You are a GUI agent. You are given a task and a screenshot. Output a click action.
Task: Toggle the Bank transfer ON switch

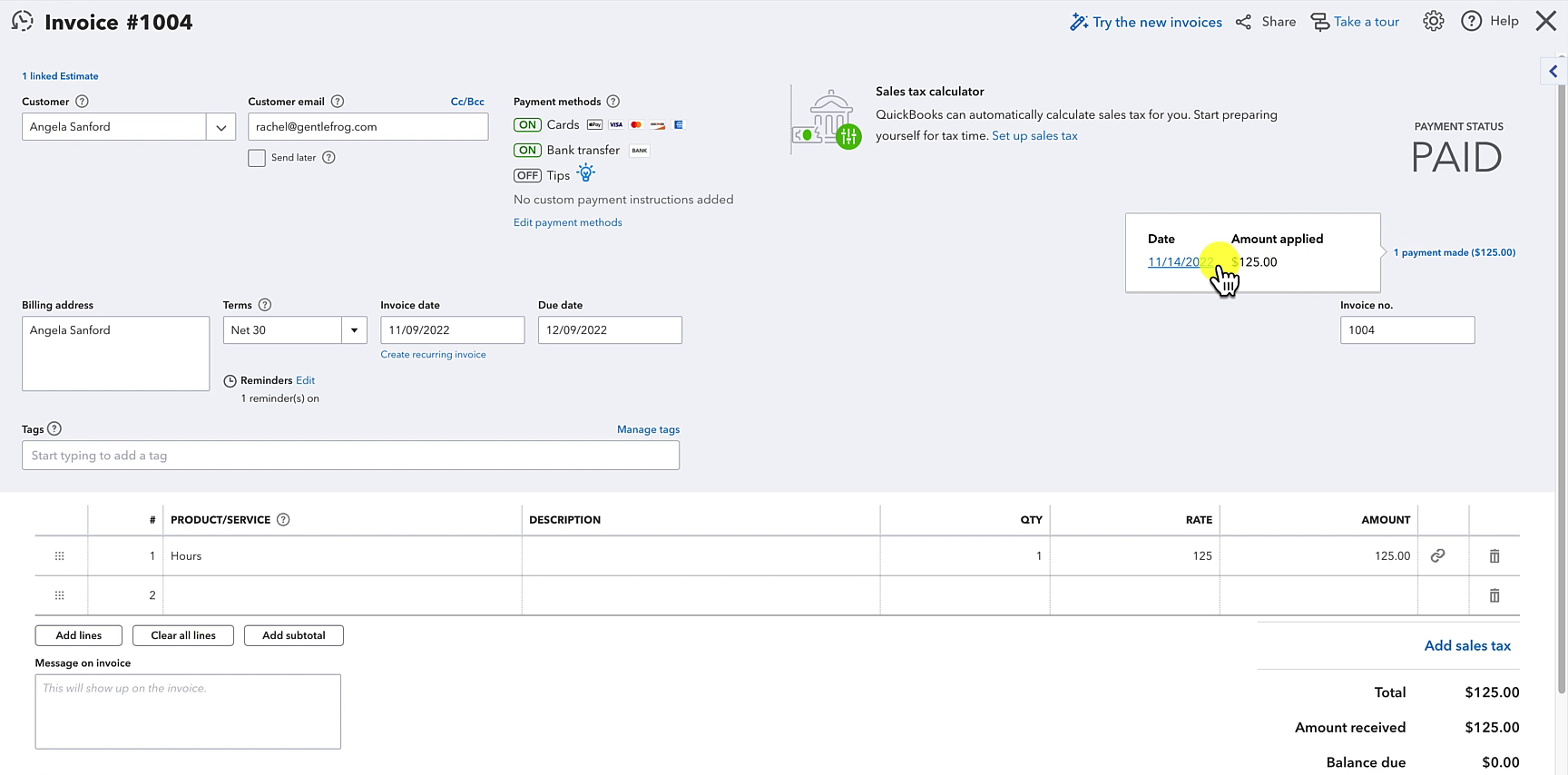point(527,151)
